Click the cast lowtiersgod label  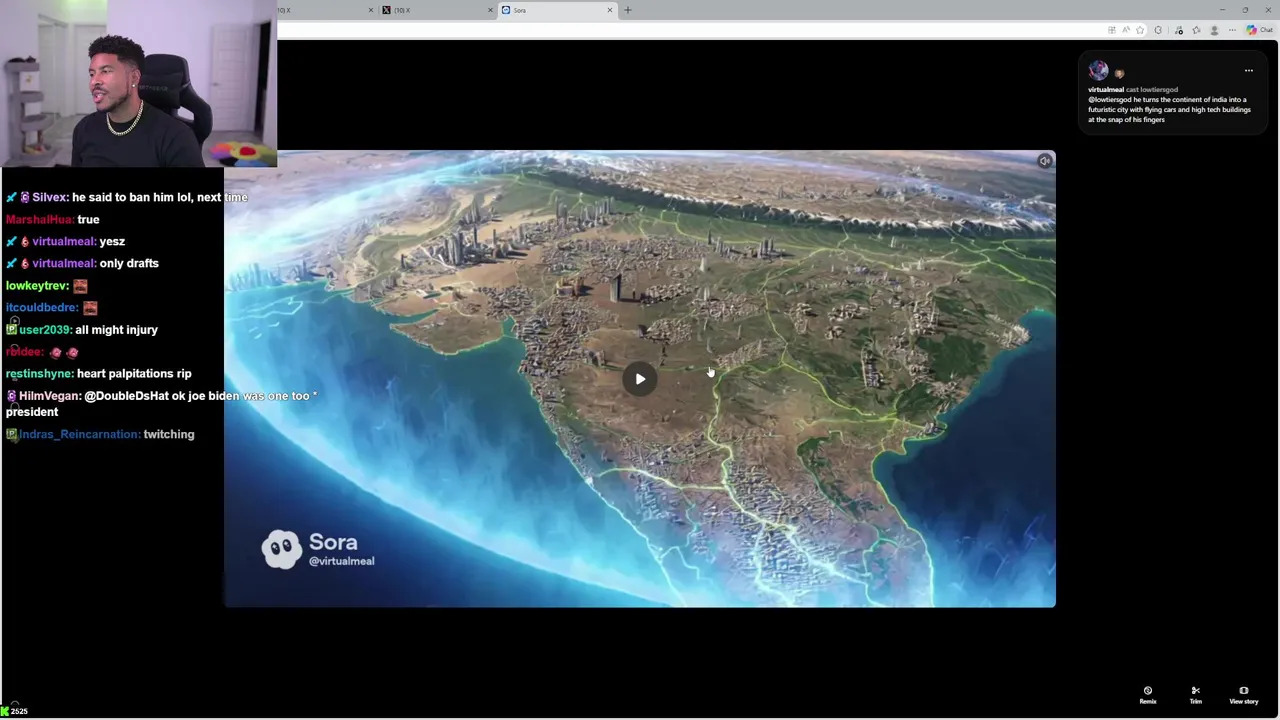click(1152, 90)
